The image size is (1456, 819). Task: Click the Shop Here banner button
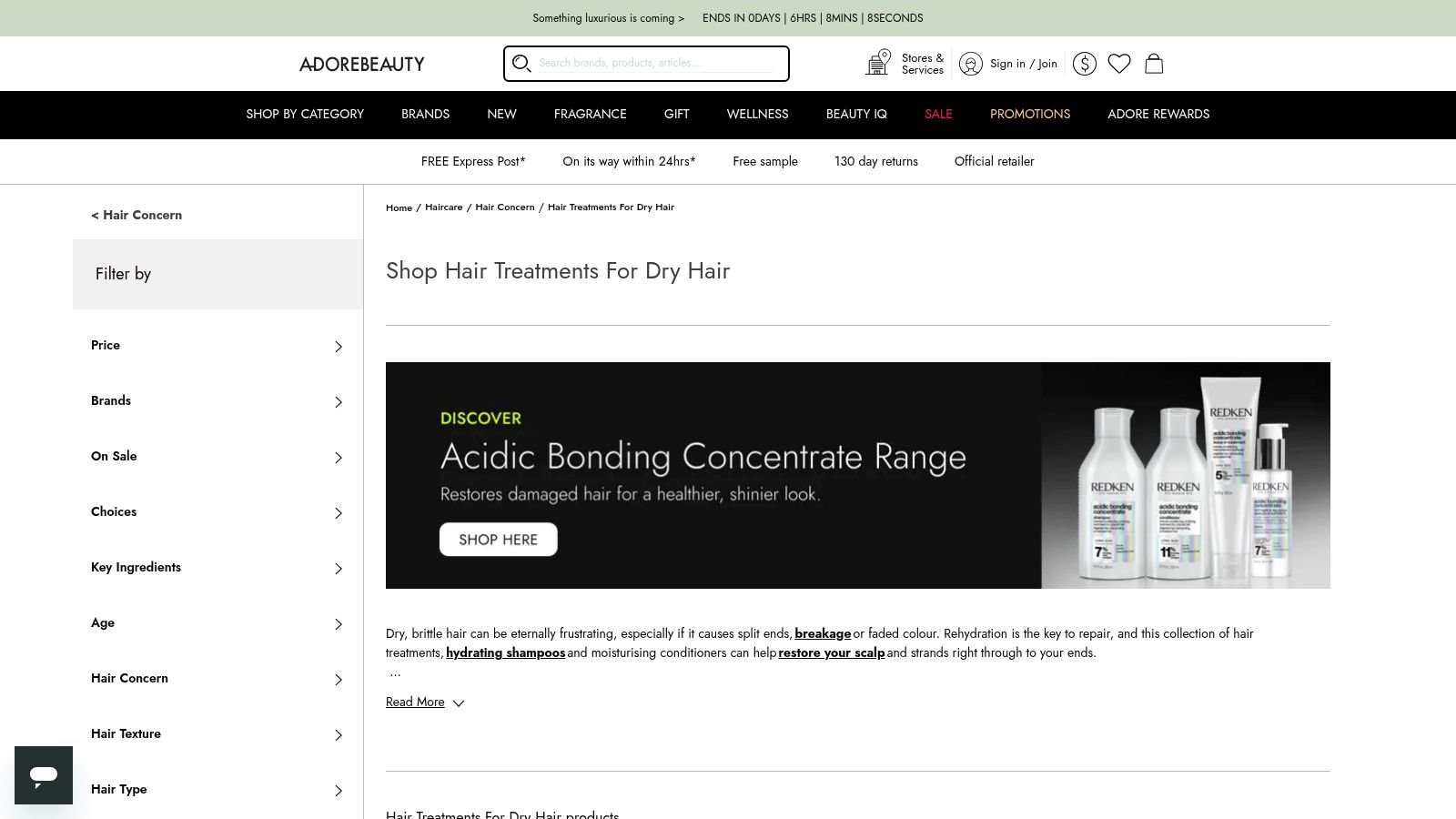[x=499, y=540]
